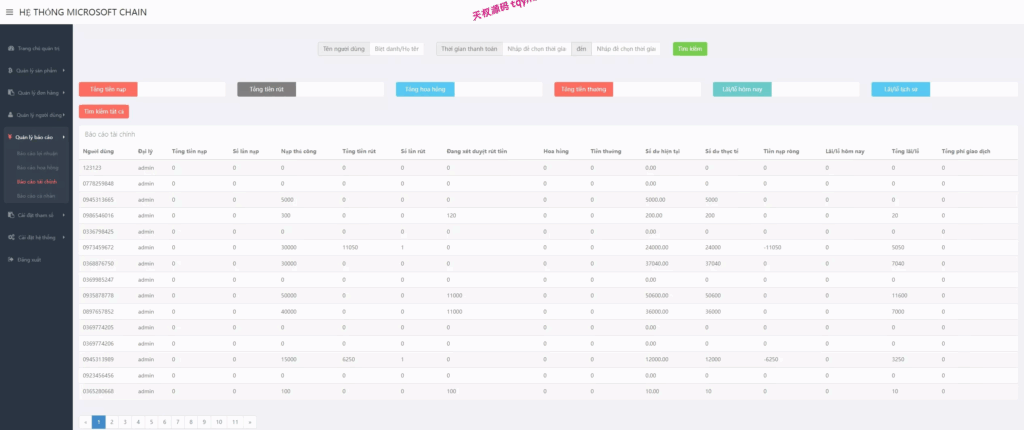Screen dimensions: 1024x430
Task: Click the 50600.00 current balance value
Action: (x=655, y=295)
